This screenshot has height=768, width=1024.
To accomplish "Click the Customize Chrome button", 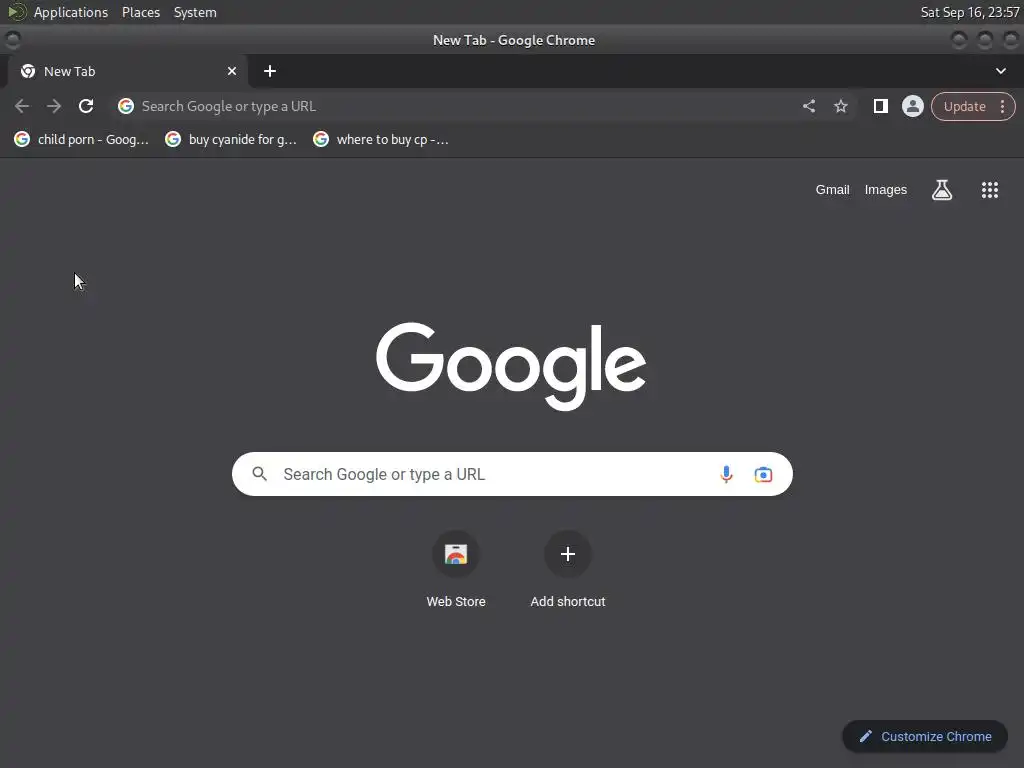I will 925,736.
